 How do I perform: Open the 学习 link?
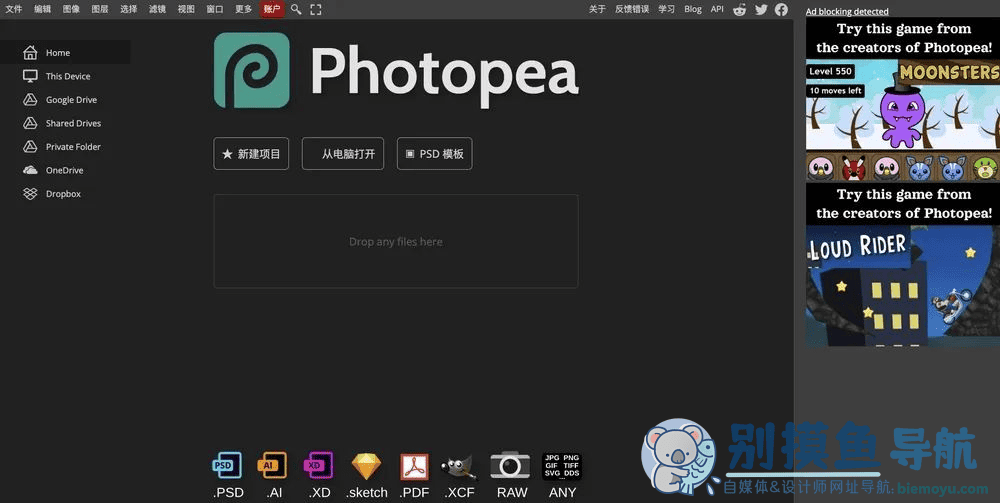click(x=666, y=9)
